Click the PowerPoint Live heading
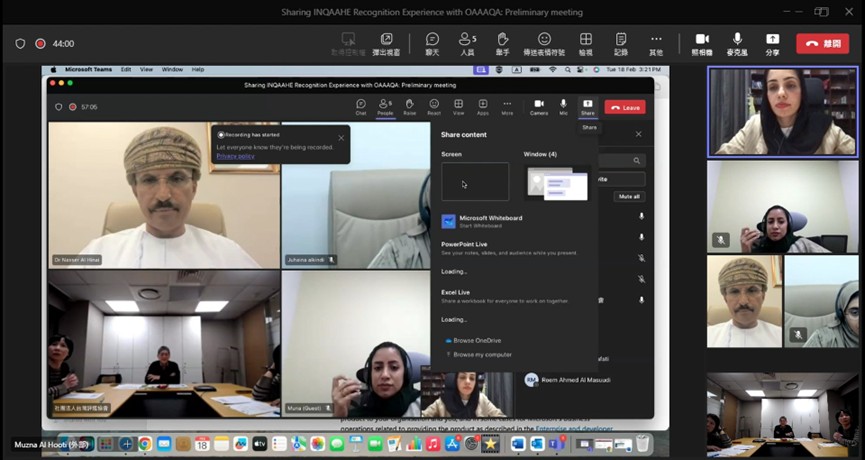Viewport: 865px width, 460px height. [464, 244]
